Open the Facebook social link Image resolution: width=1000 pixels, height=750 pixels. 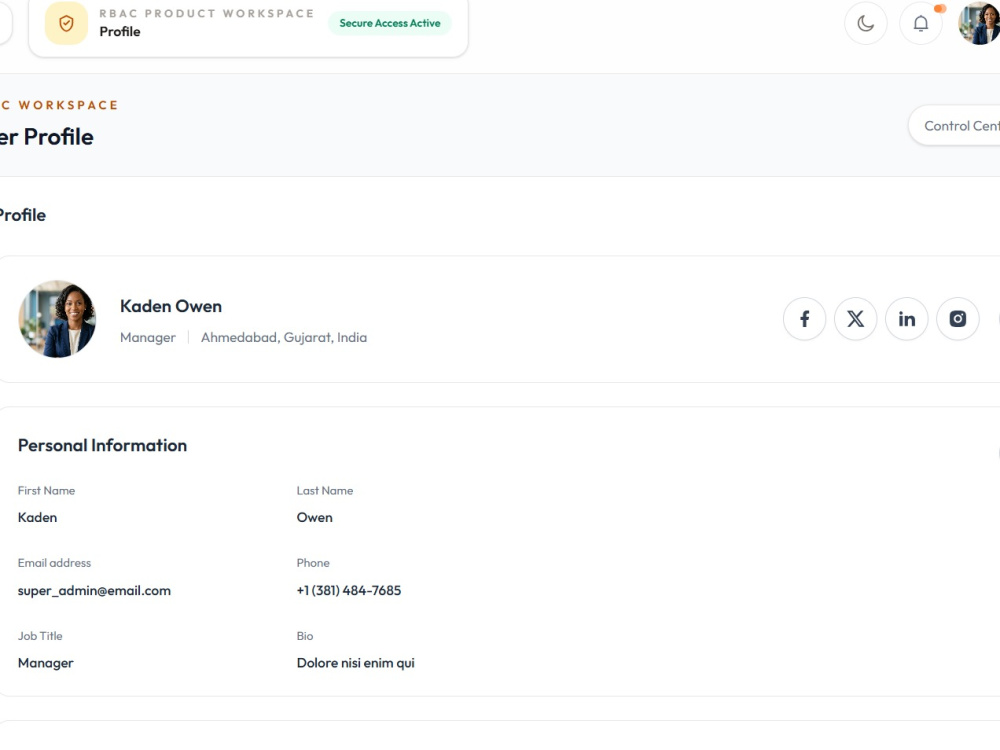[804, 319]
